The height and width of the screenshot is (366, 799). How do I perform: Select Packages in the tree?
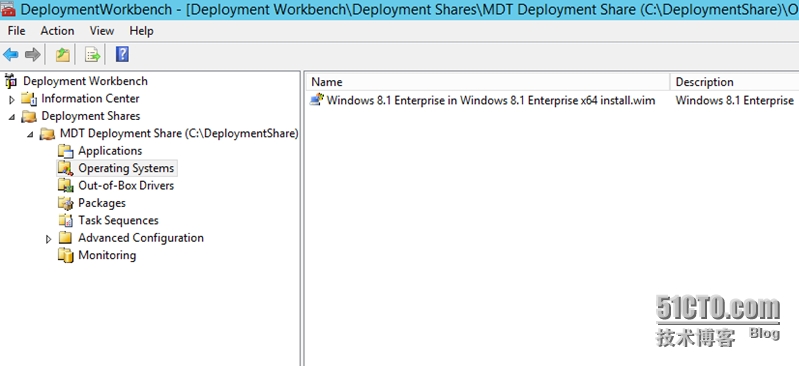(x=102, y=203)
